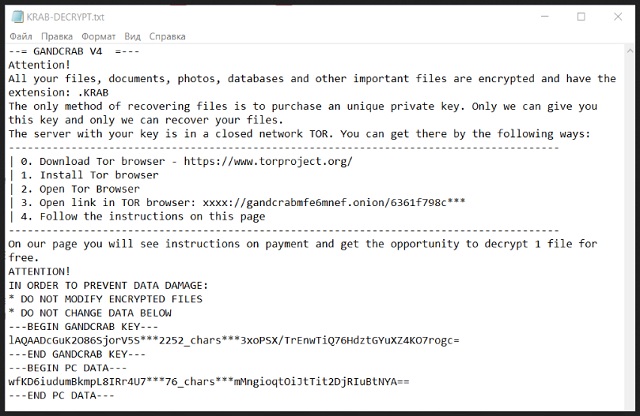Open the Правка menu
The height and width of the screenshot is (416, 640).
[57, 37]
